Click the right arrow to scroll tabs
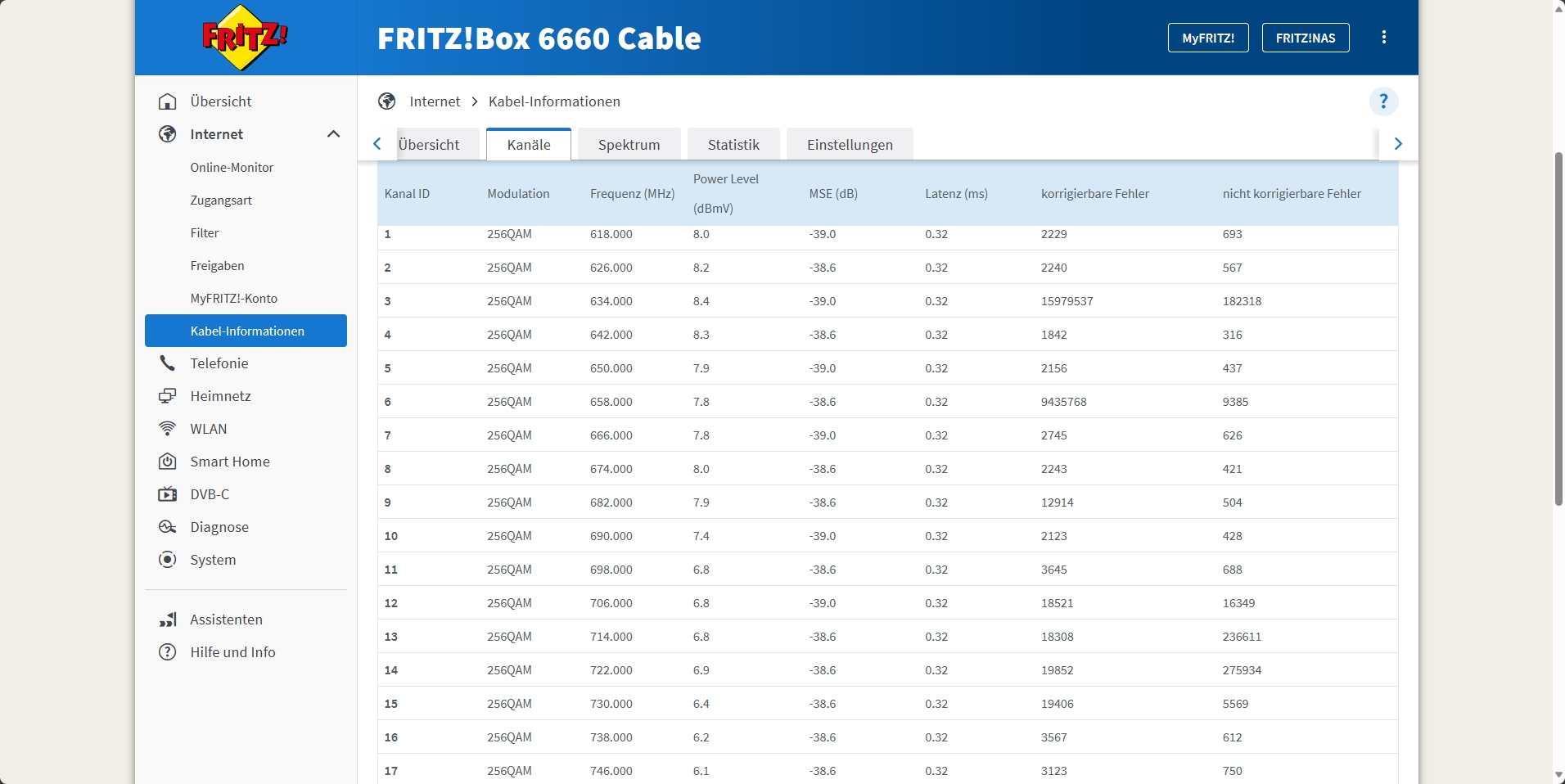 point(1399,143)
